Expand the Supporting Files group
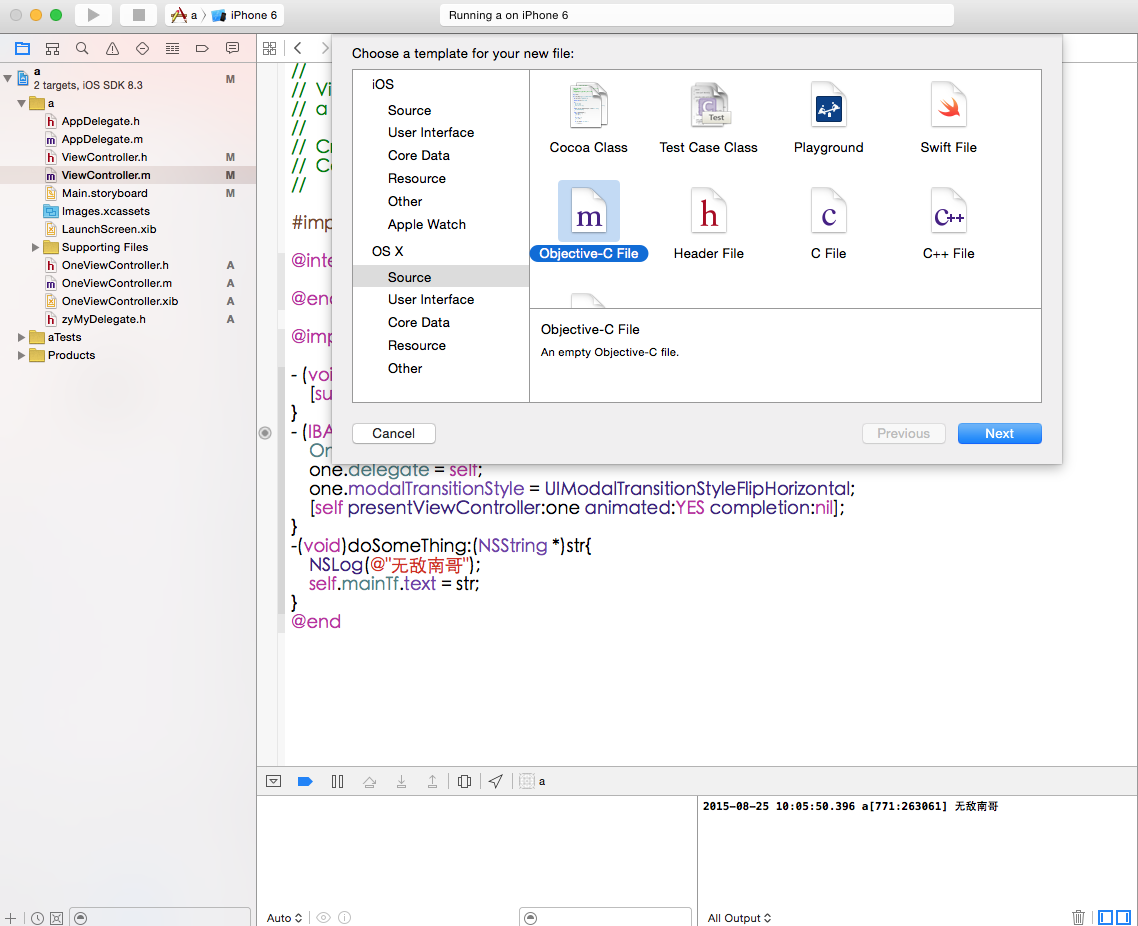 click(35, 247)
